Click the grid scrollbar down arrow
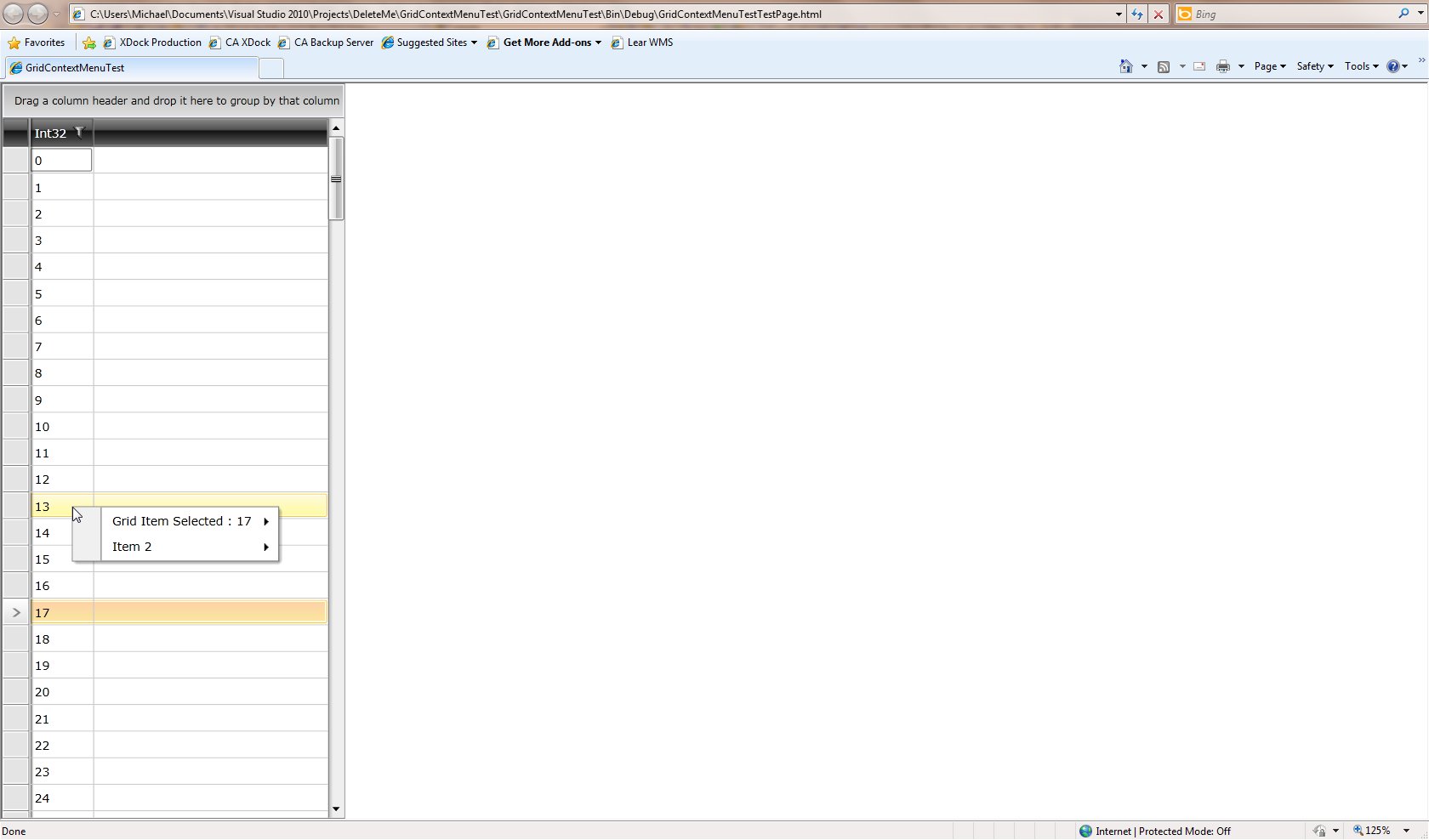The width and height of the screenshot is (1429, 840). click(x=336, y=809)
